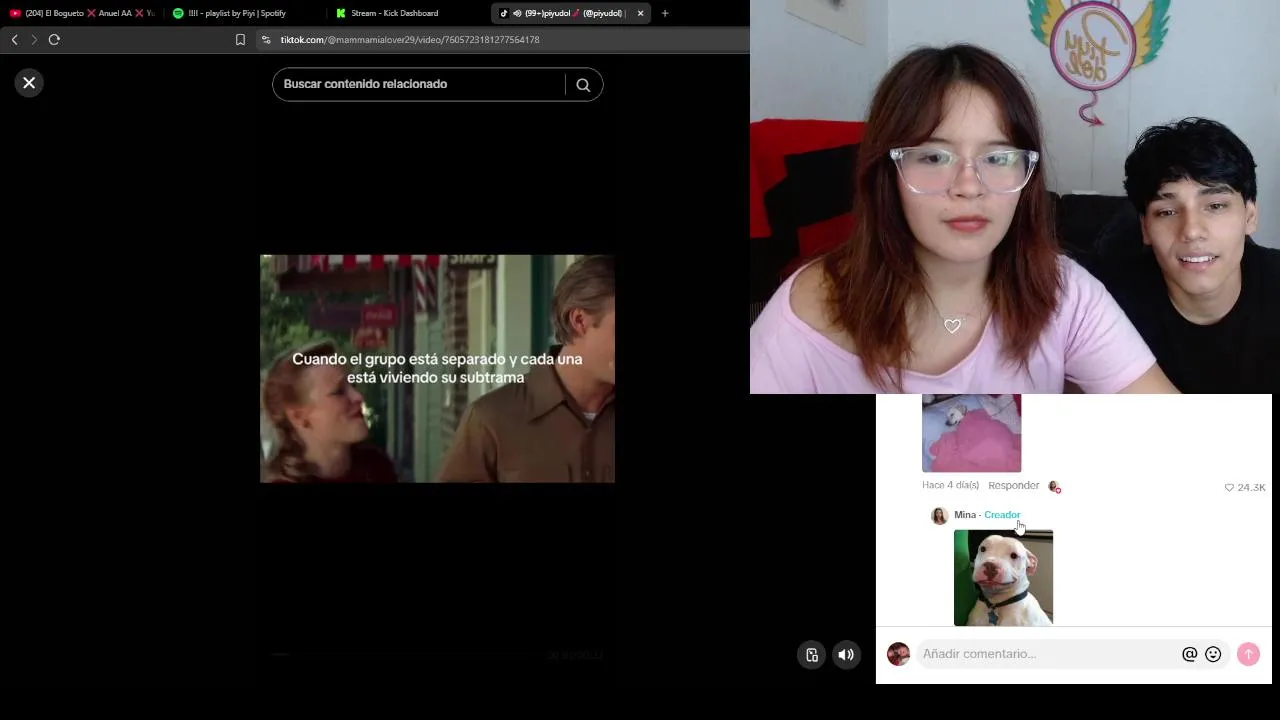Viewport: 1280px width, 720px height.
Task: Reload the TikTok page
Action: click(x=54, y=40)
